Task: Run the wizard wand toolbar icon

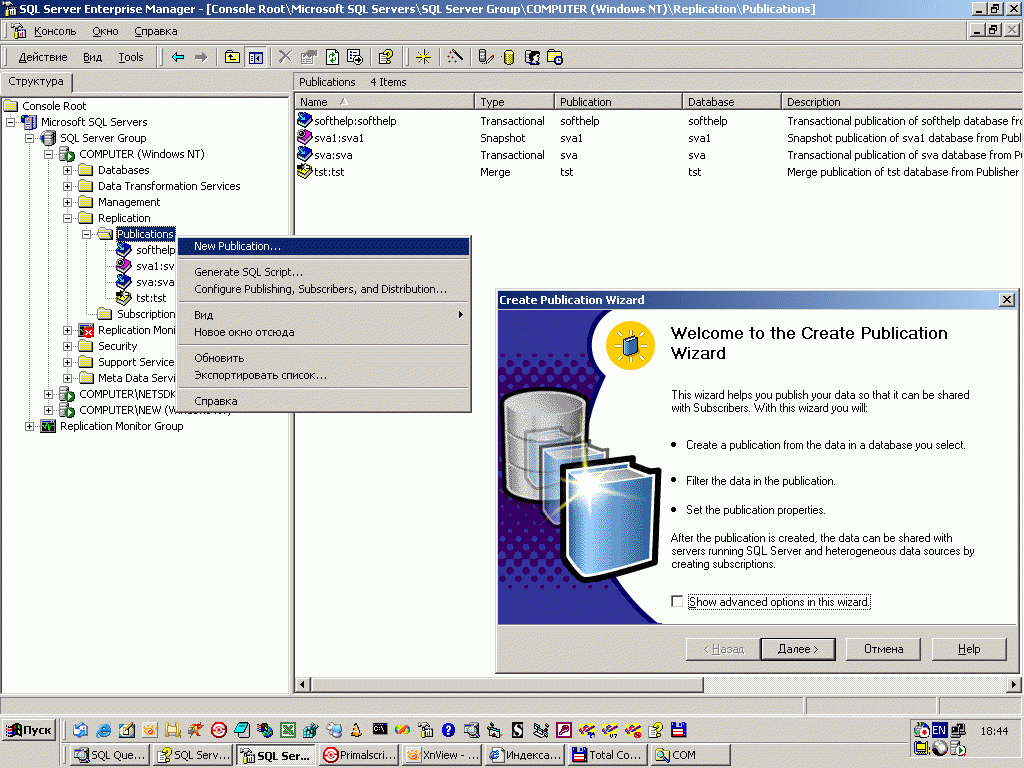Action: tap(455, 57)
